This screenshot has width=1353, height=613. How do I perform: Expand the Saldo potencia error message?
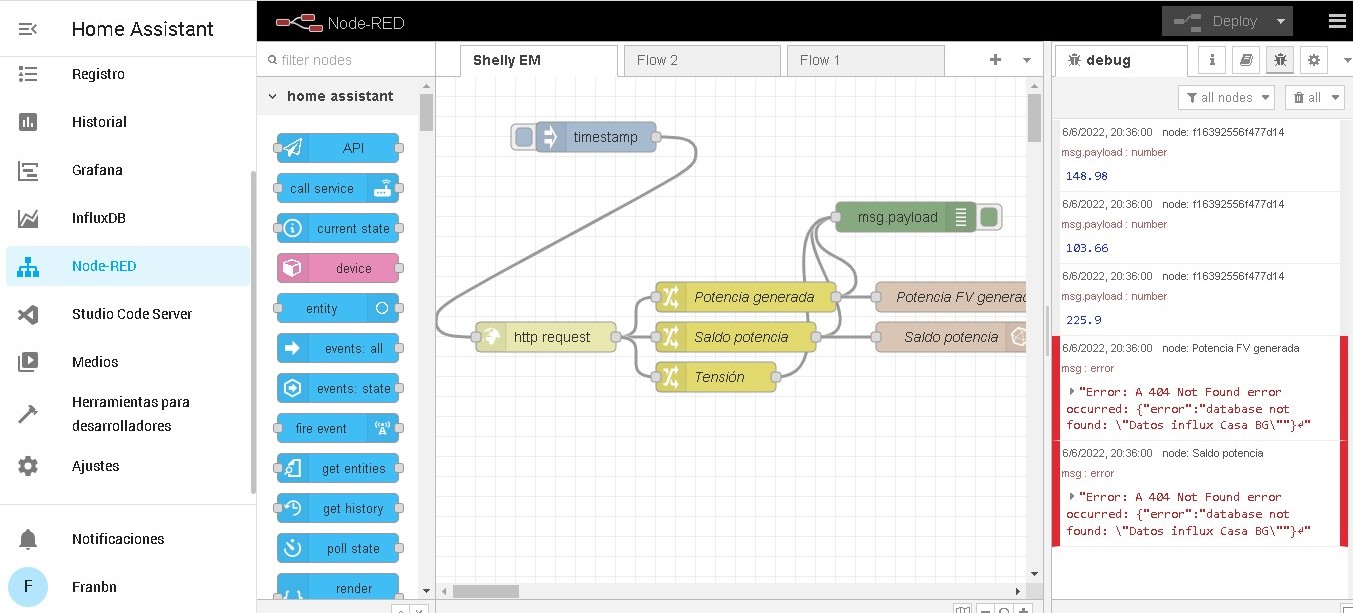[1073, 496]
